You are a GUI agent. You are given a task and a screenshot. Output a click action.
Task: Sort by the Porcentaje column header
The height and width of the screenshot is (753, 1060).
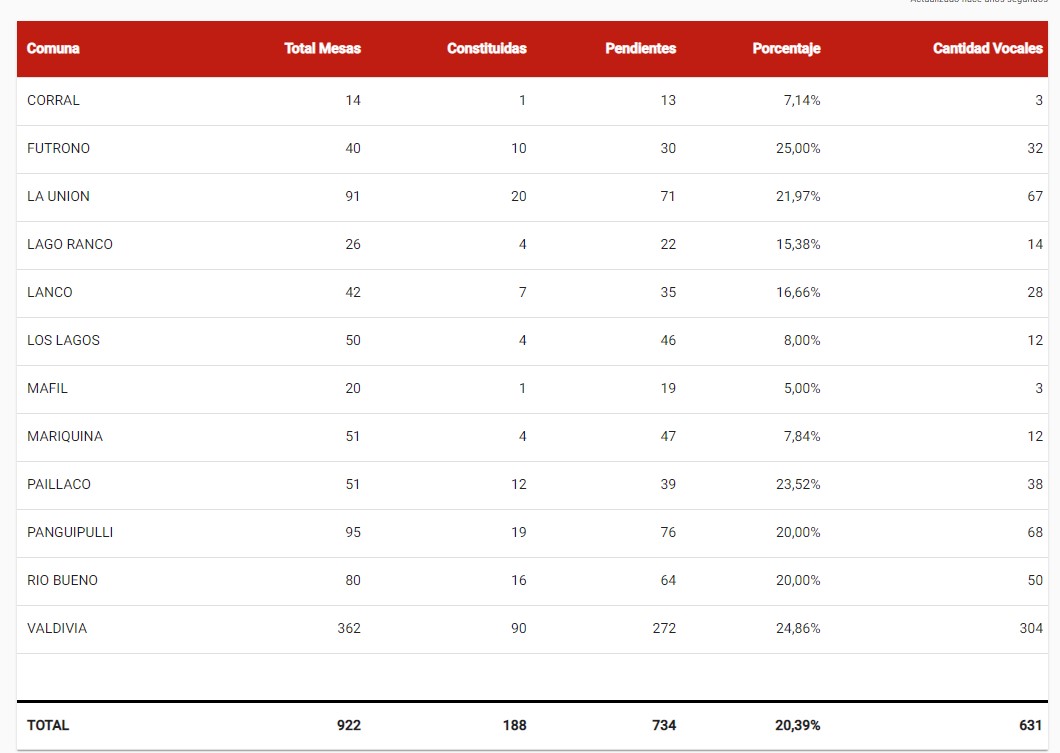786,49
